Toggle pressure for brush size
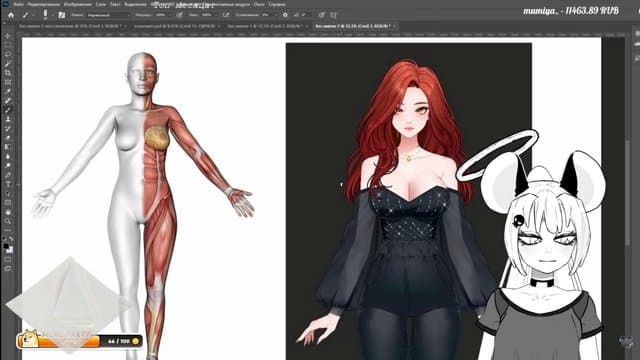640x360 pixels. [322, 15]
